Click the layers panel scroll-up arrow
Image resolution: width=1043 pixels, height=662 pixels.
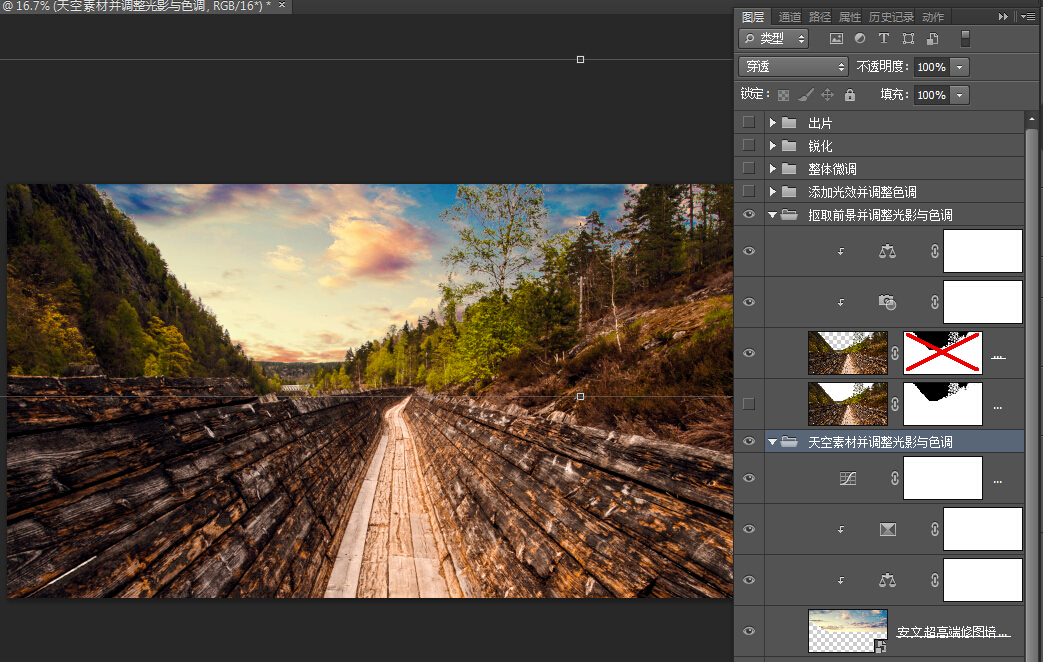(x=1032, y=120)
